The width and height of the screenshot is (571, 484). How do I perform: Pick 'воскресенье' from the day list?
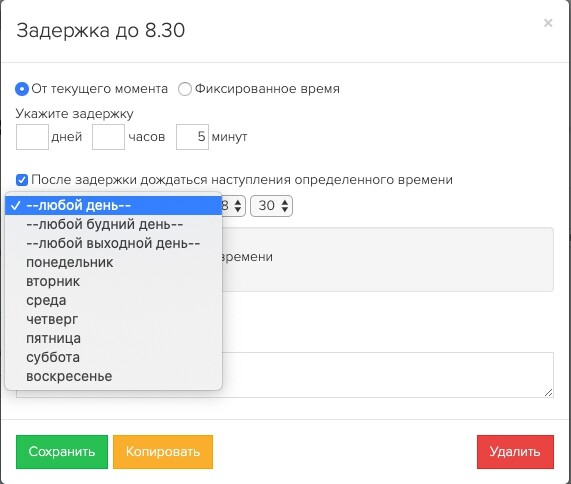tap(114, 376)
